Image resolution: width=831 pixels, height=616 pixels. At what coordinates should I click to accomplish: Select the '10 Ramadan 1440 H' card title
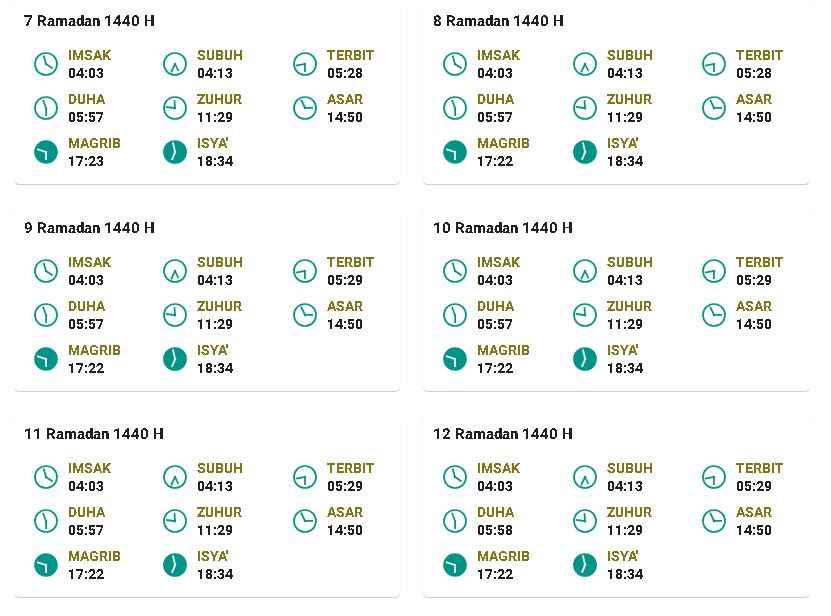tap(503, 227)
